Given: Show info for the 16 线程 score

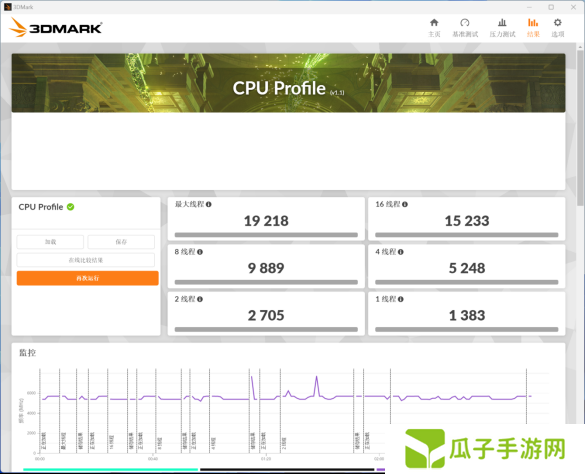Looking at the screenshot, I should tap(405, 204).
